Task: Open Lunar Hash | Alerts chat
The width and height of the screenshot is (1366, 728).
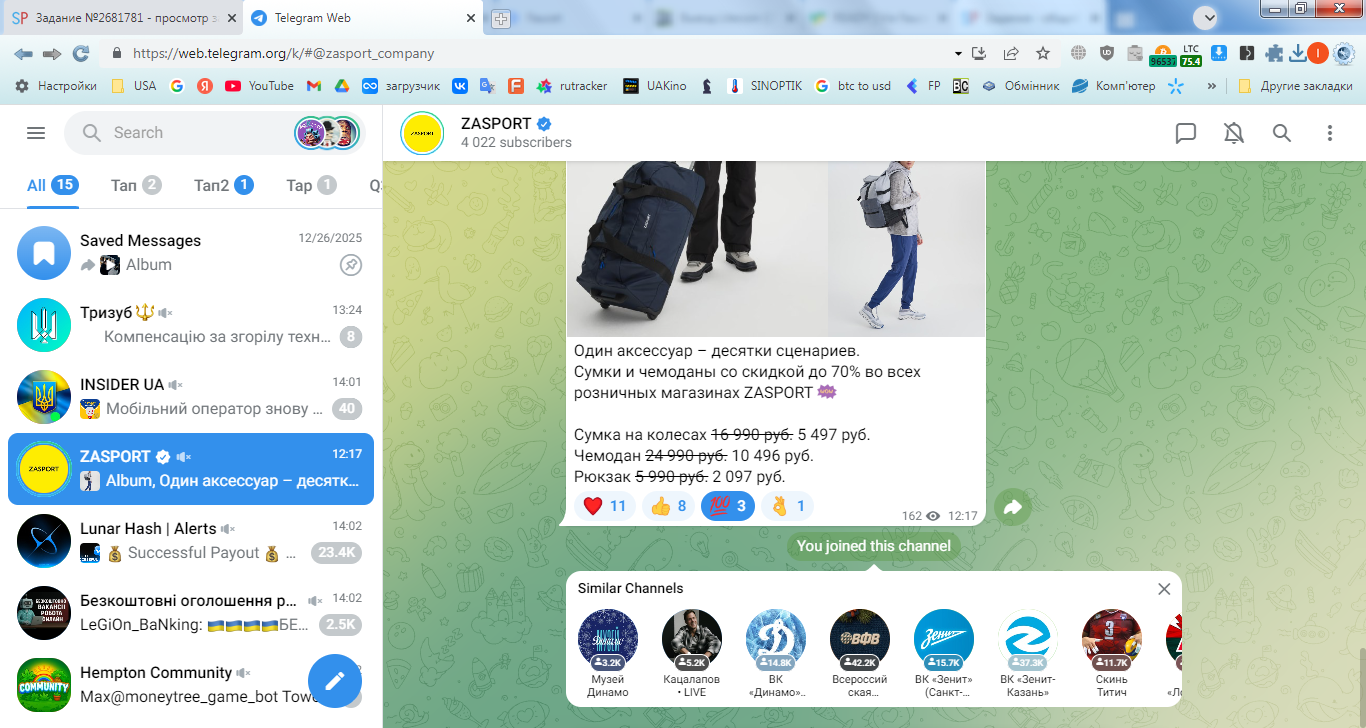Action: pyautogui.click(x=191, y=541)
